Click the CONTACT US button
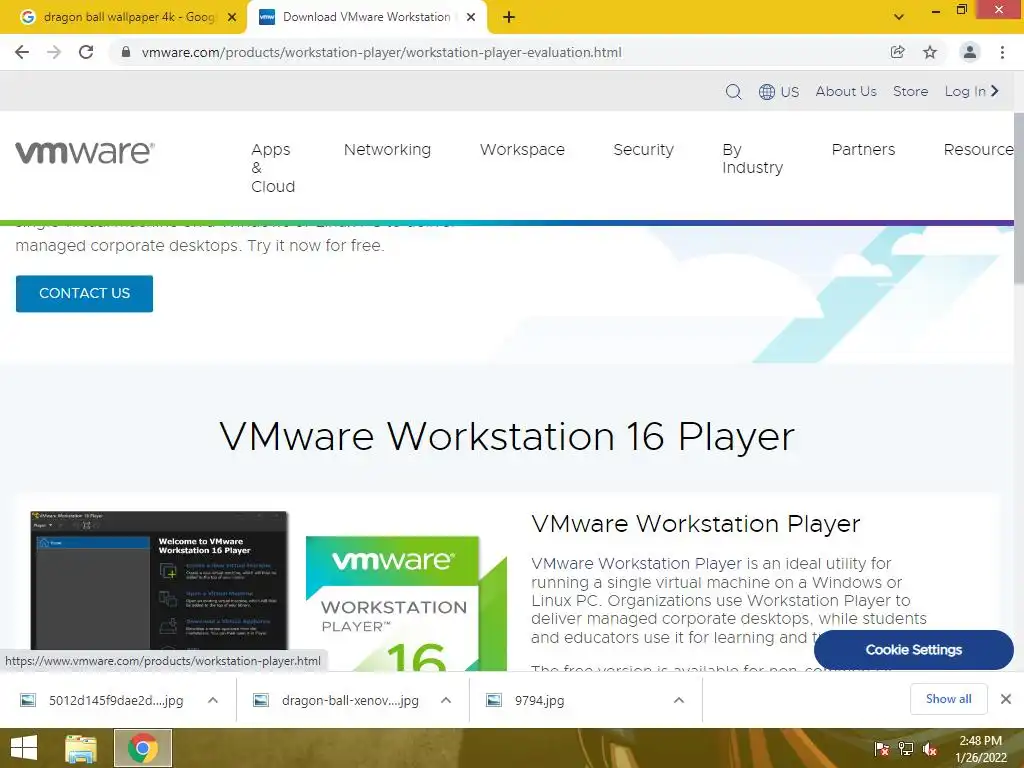 (x=84, y=293)
